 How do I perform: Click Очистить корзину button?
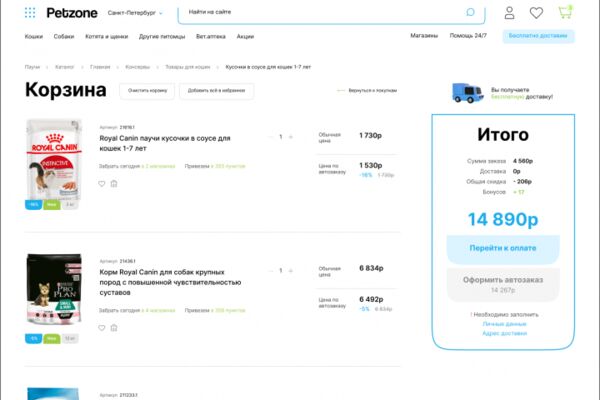coord(147,91)
